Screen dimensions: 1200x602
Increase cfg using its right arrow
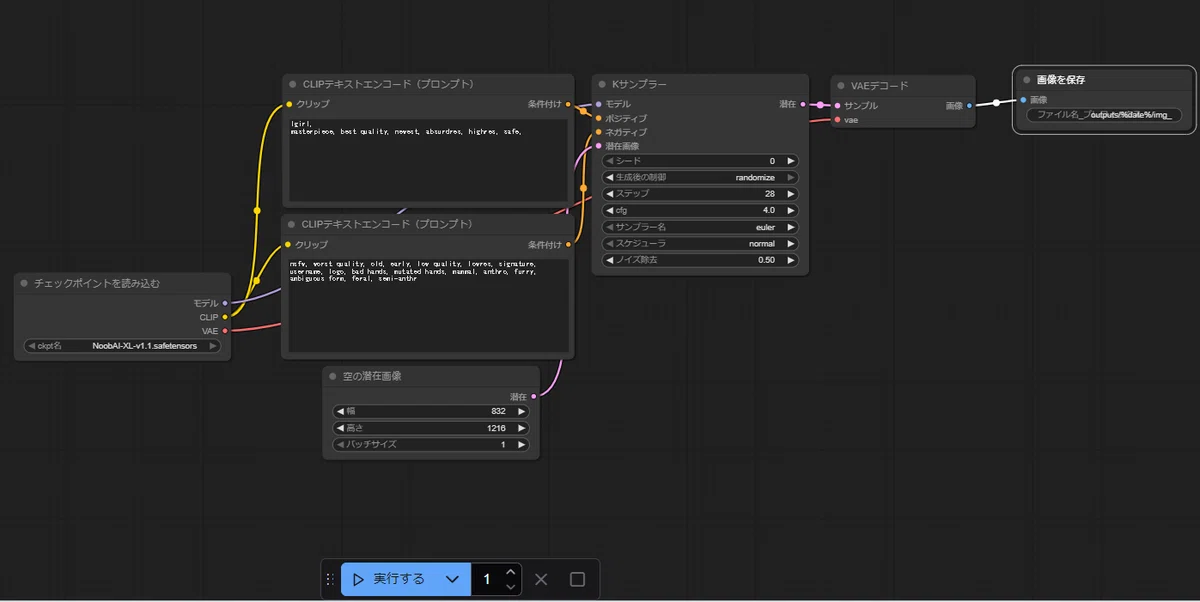click(x=791, y=210)
